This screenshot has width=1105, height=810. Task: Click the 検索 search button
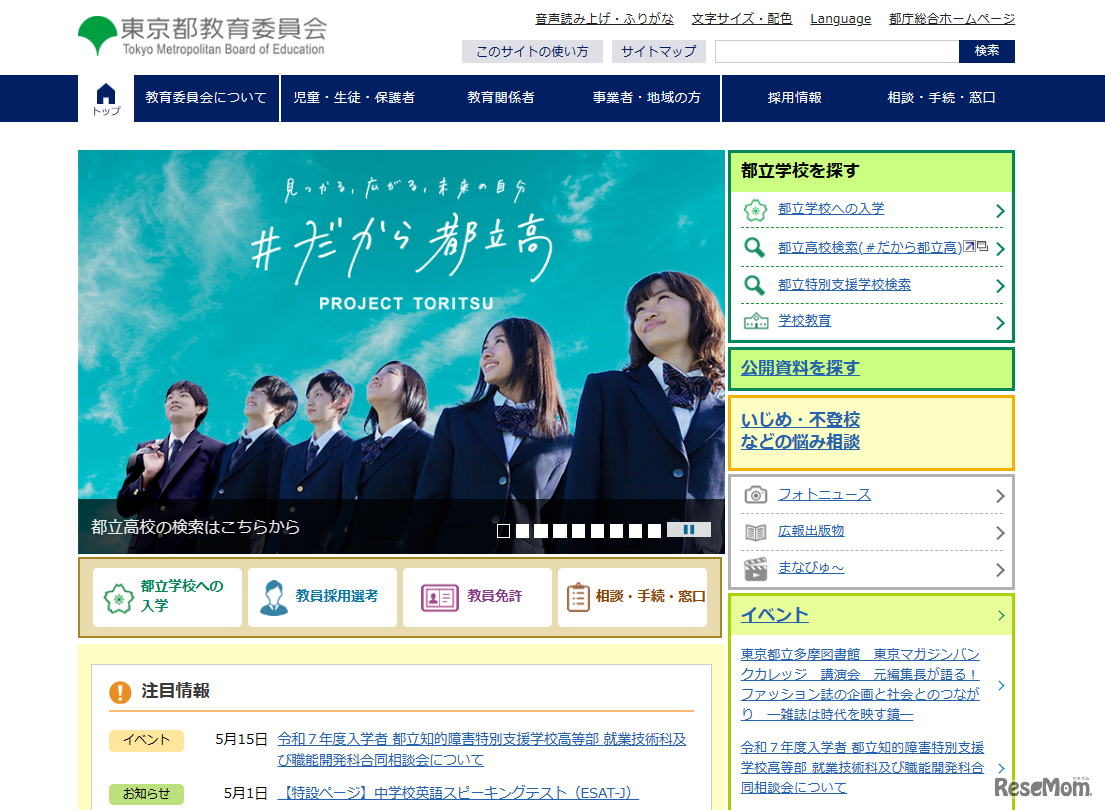tap(986, 51)
